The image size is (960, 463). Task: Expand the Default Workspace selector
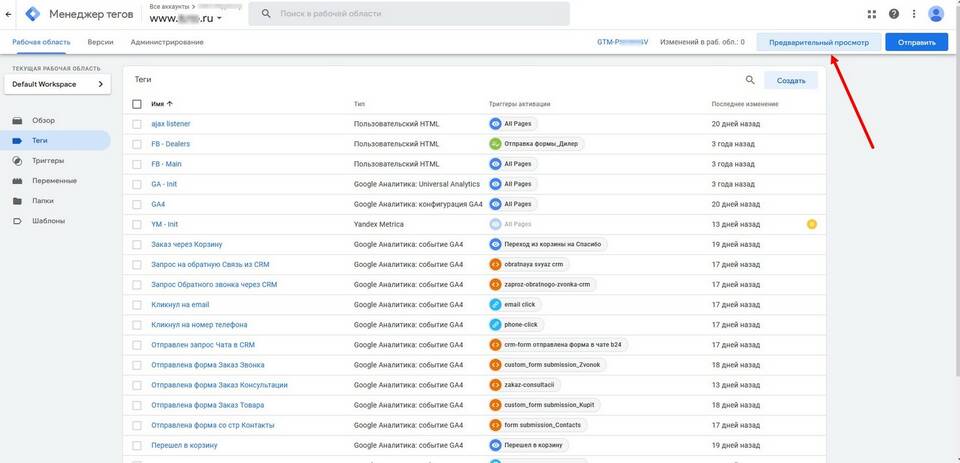(58, 85)
